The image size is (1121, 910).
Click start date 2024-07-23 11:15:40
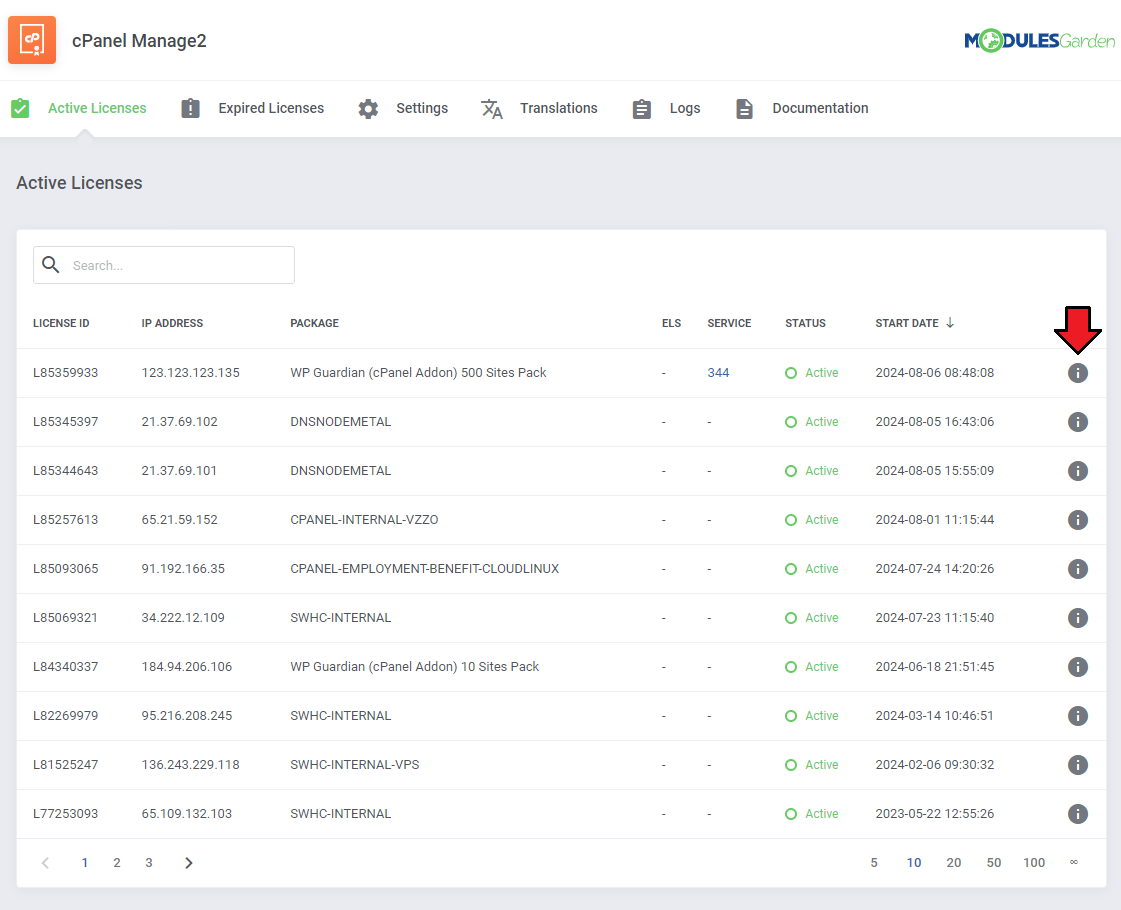point(934,618)
